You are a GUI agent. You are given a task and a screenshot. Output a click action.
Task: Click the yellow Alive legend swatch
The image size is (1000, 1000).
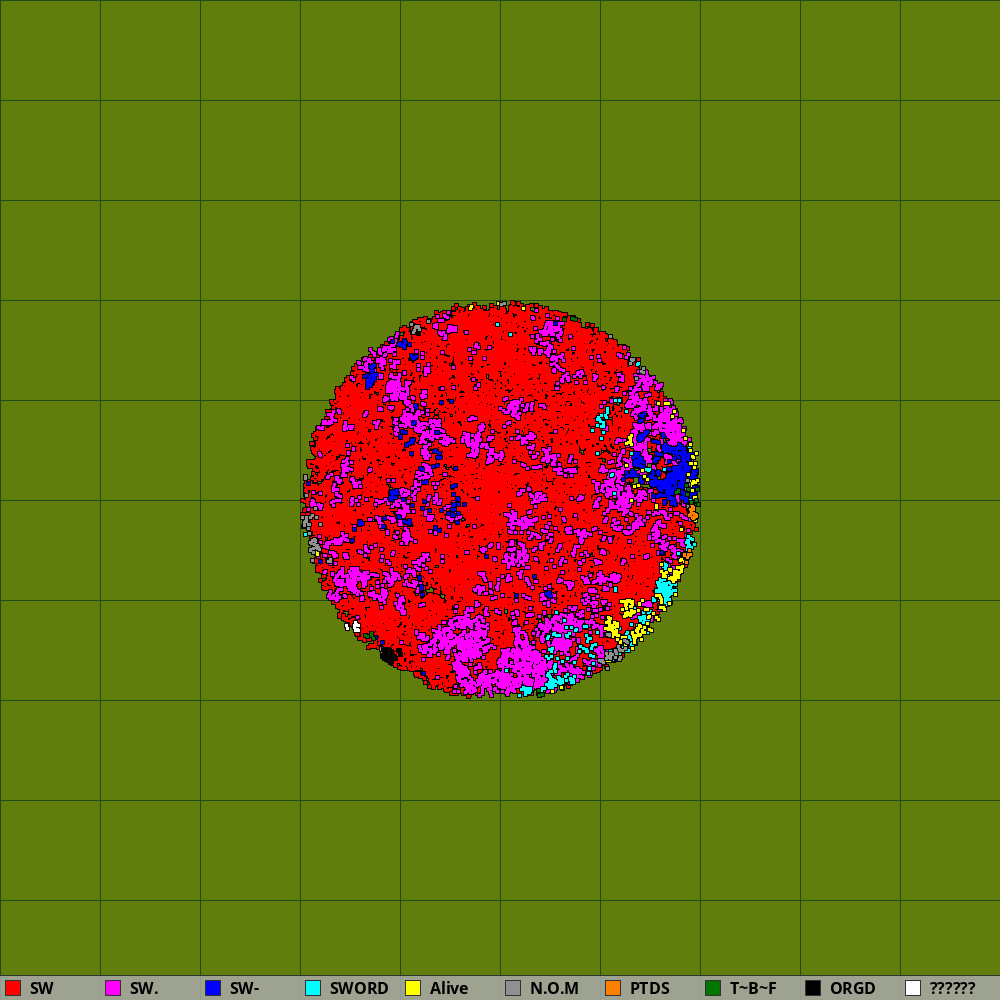tap(413, 988)
